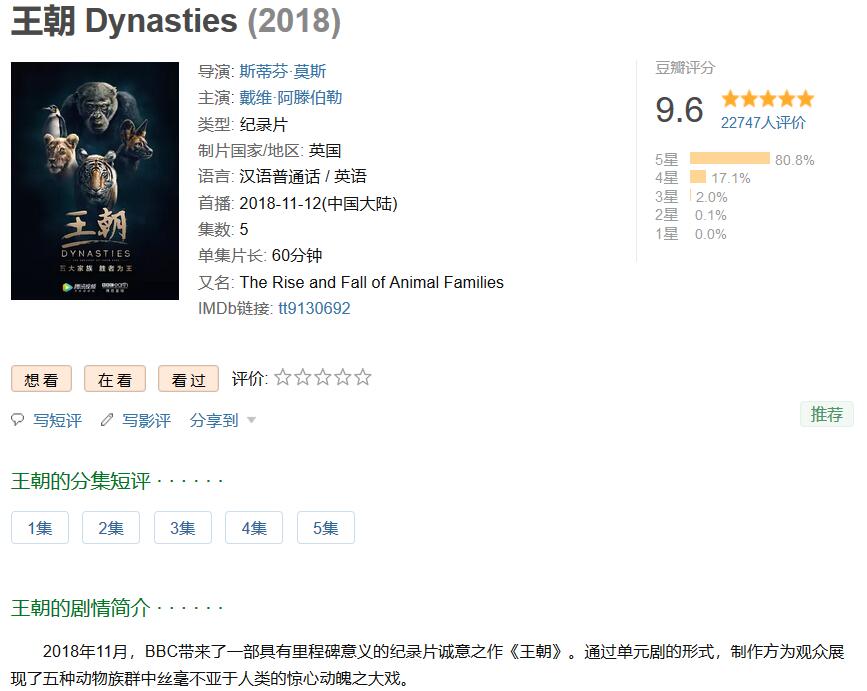Click the 5星 rating bar
This screenshot has height=691, width=867.
point(730,159)
